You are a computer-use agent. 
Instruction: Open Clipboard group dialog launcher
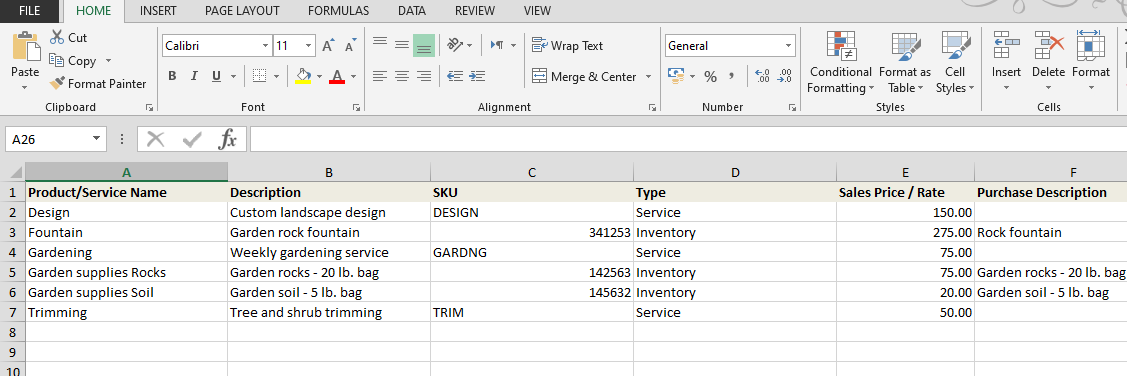(150, 107)
